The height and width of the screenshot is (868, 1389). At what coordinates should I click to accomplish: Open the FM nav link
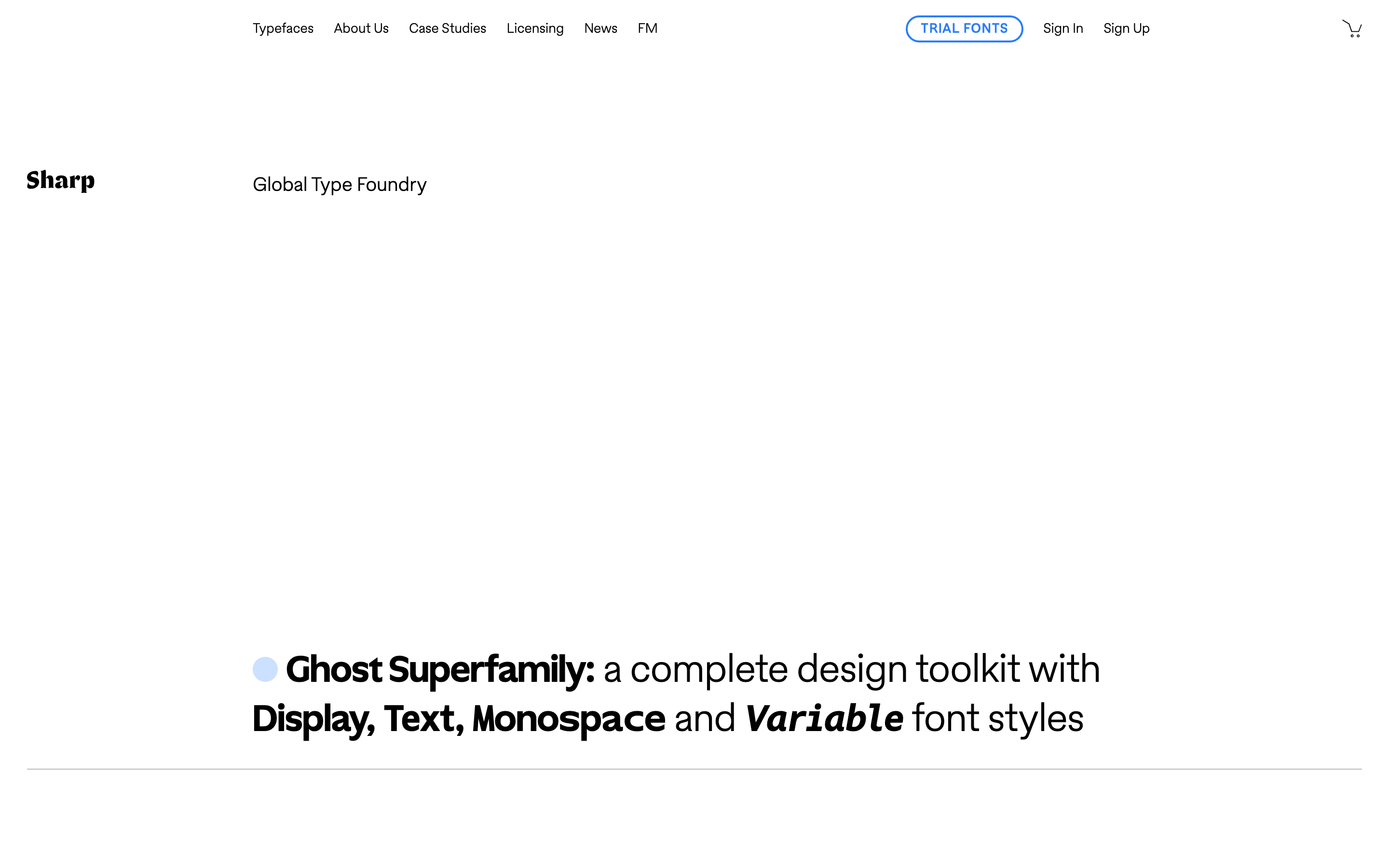click(x=647, y=28)
